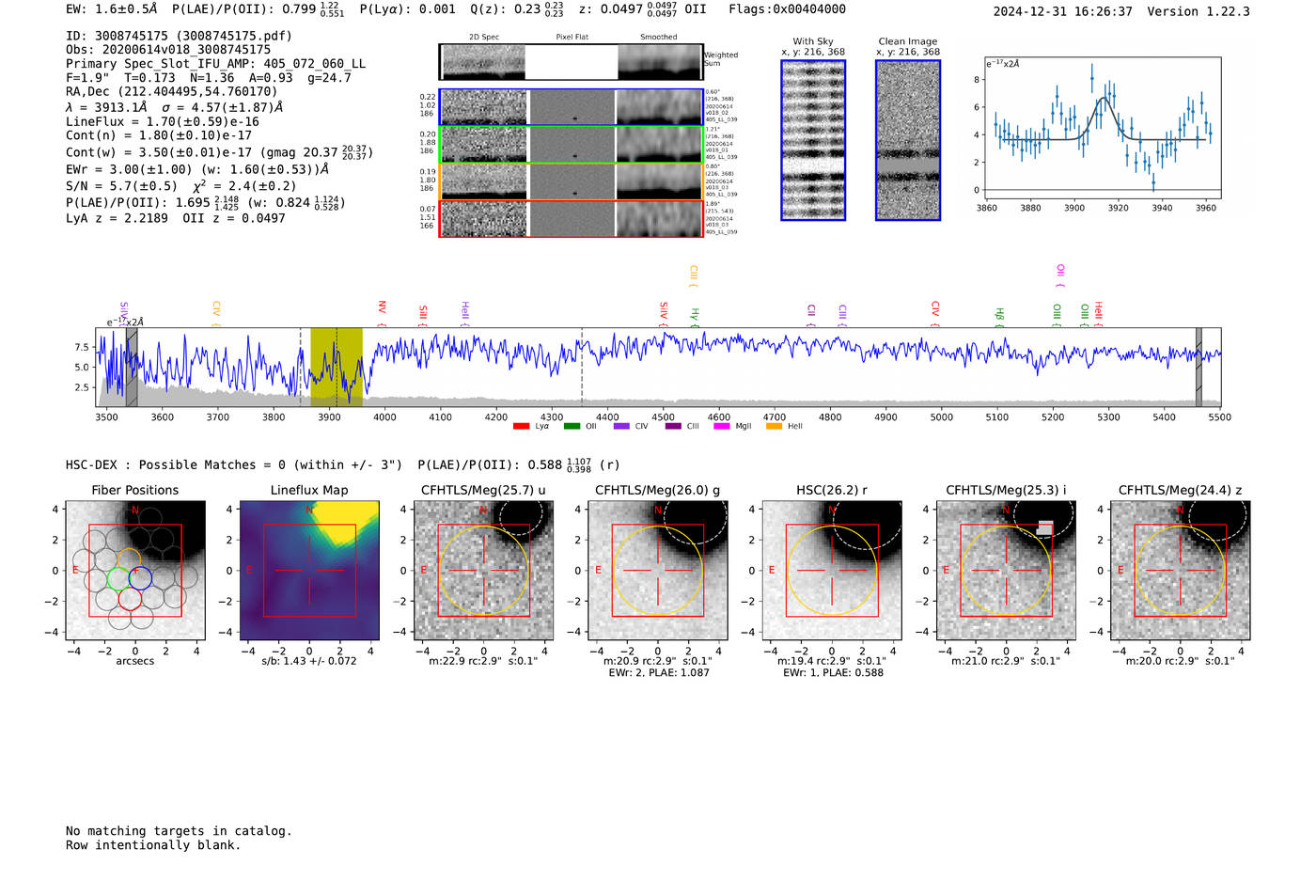The image size is (1316, 896).
Task: Click the green OII legend swatch
Action: [572, 427]
